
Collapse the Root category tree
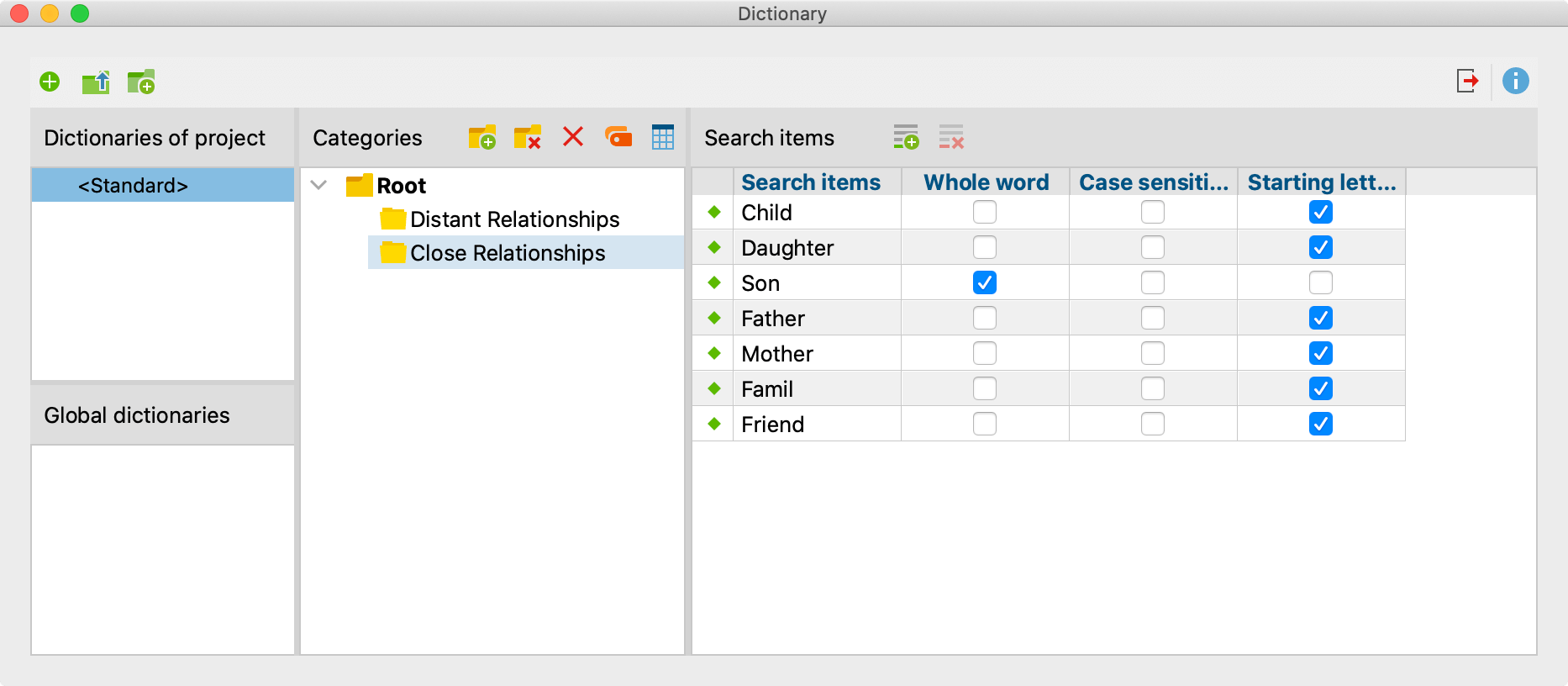pos(318,185)
